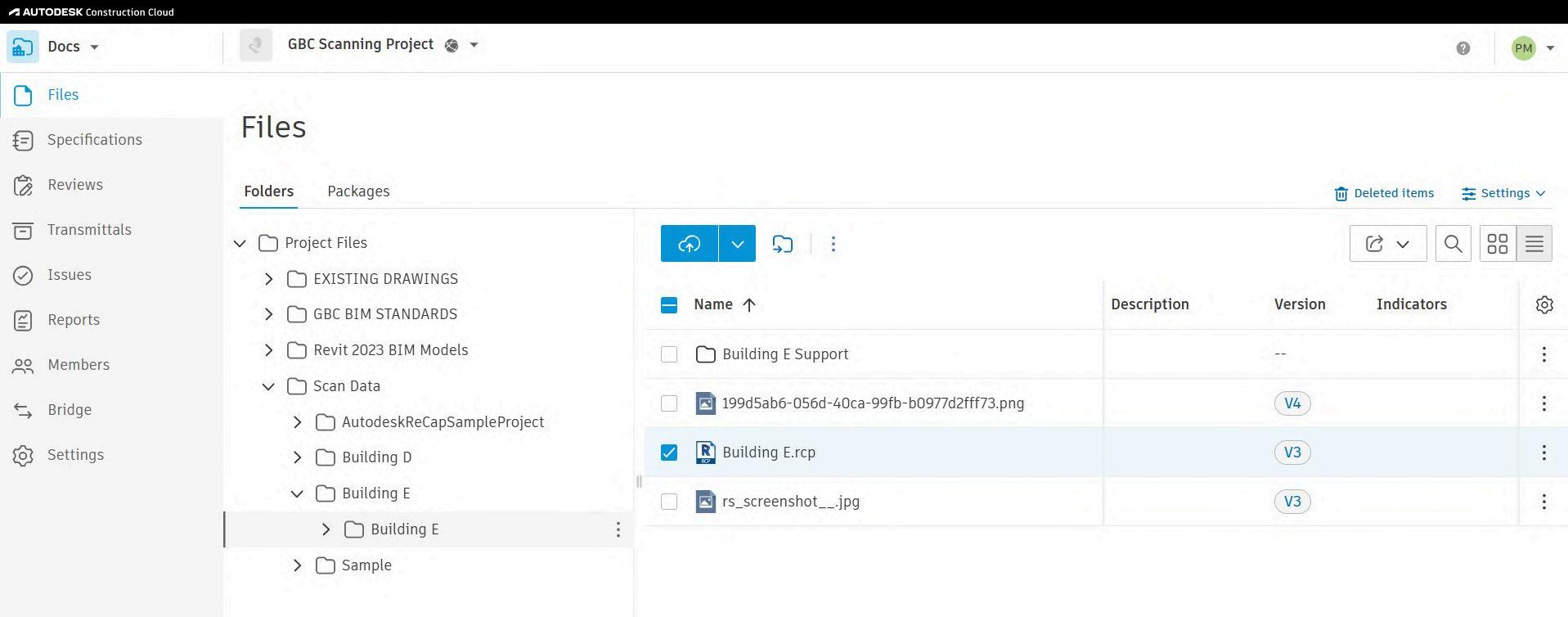
Task: Switch to grid thumbnail view
Action: point(1498,244)
